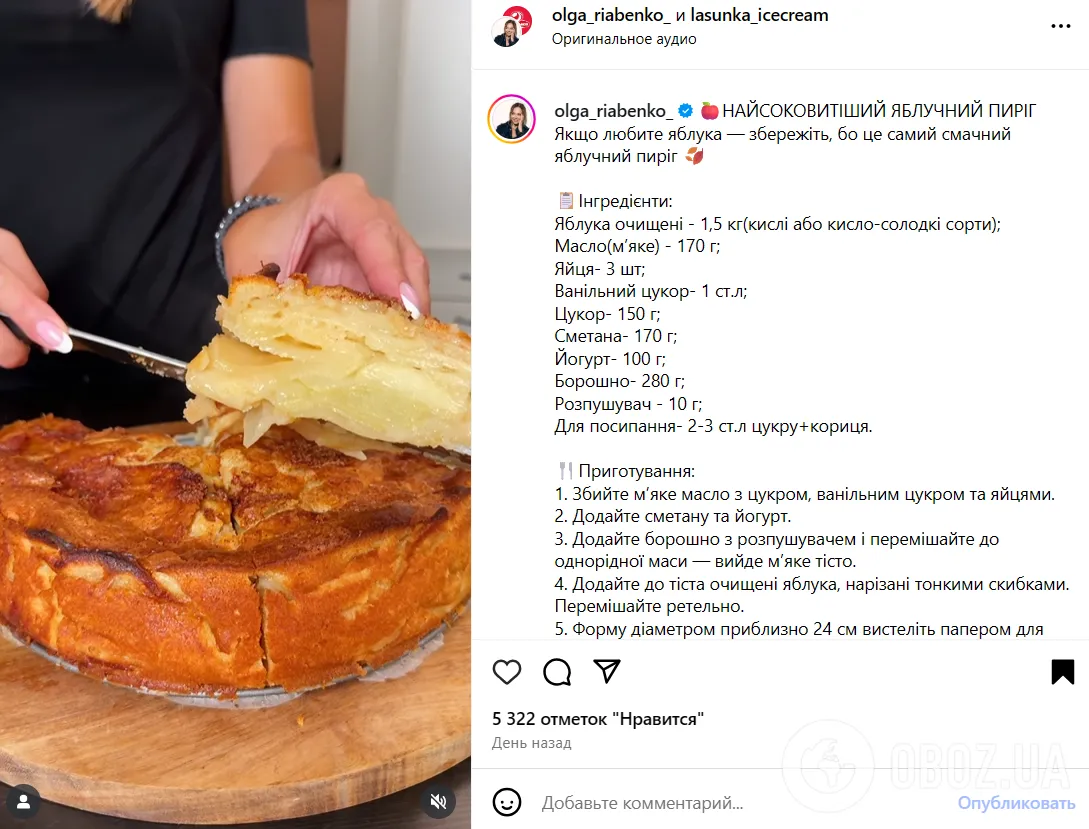The width and height of the screenshot is (1089, 829).
Task: Open lasunka_icecream profile link
Action: (x=759, y=15)
